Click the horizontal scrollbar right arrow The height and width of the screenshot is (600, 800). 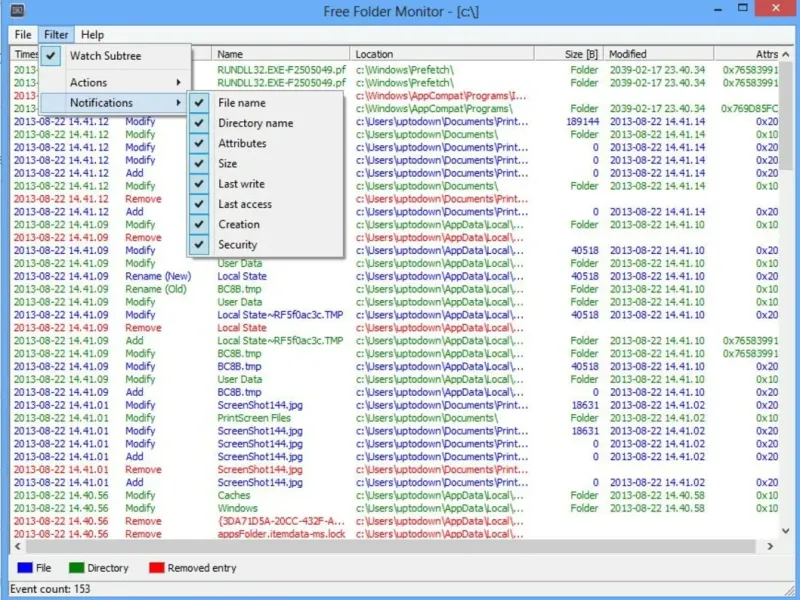click(770, 546)
